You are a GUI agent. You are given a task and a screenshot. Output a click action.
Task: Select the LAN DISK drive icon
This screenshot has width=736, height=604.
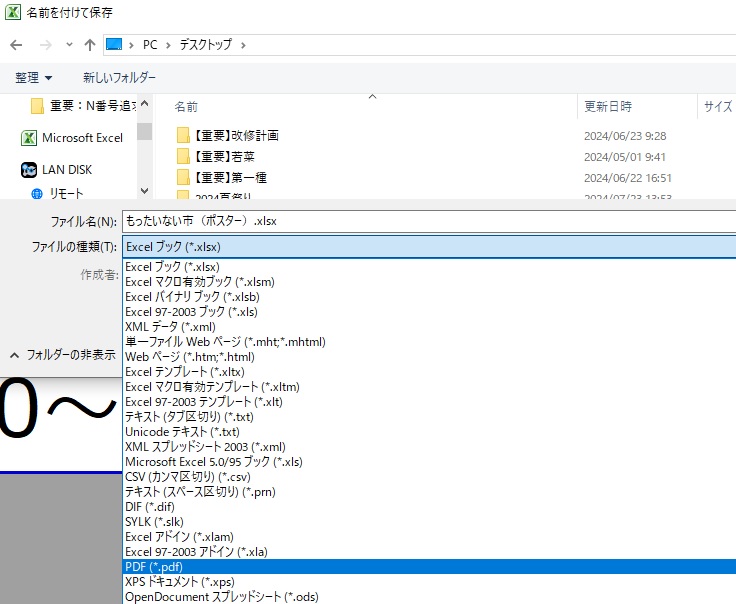[x=29, y=170]
